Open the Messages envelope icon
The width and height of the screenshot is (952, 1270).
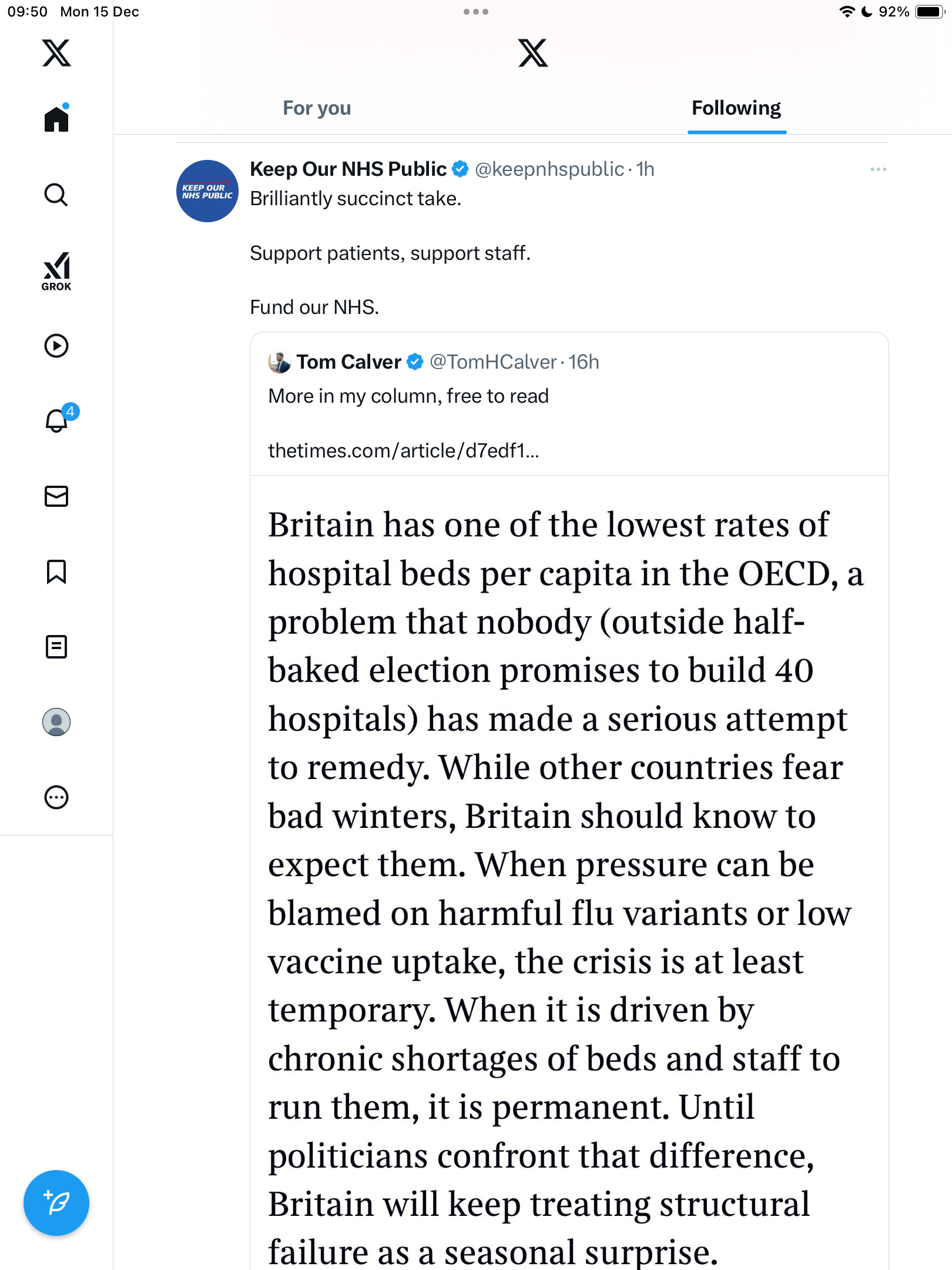point(56,496)
